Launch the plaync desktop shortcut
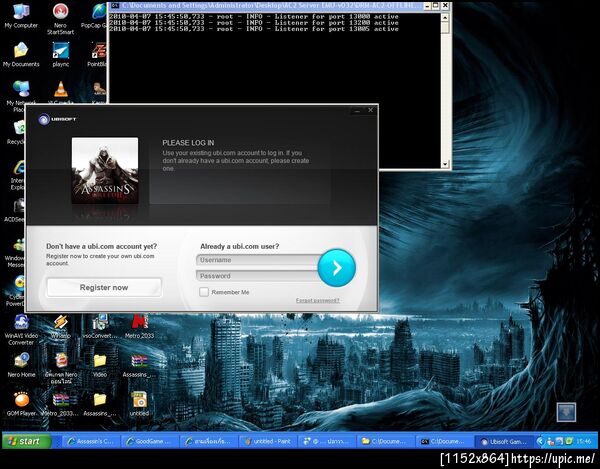 click(60, 54)
